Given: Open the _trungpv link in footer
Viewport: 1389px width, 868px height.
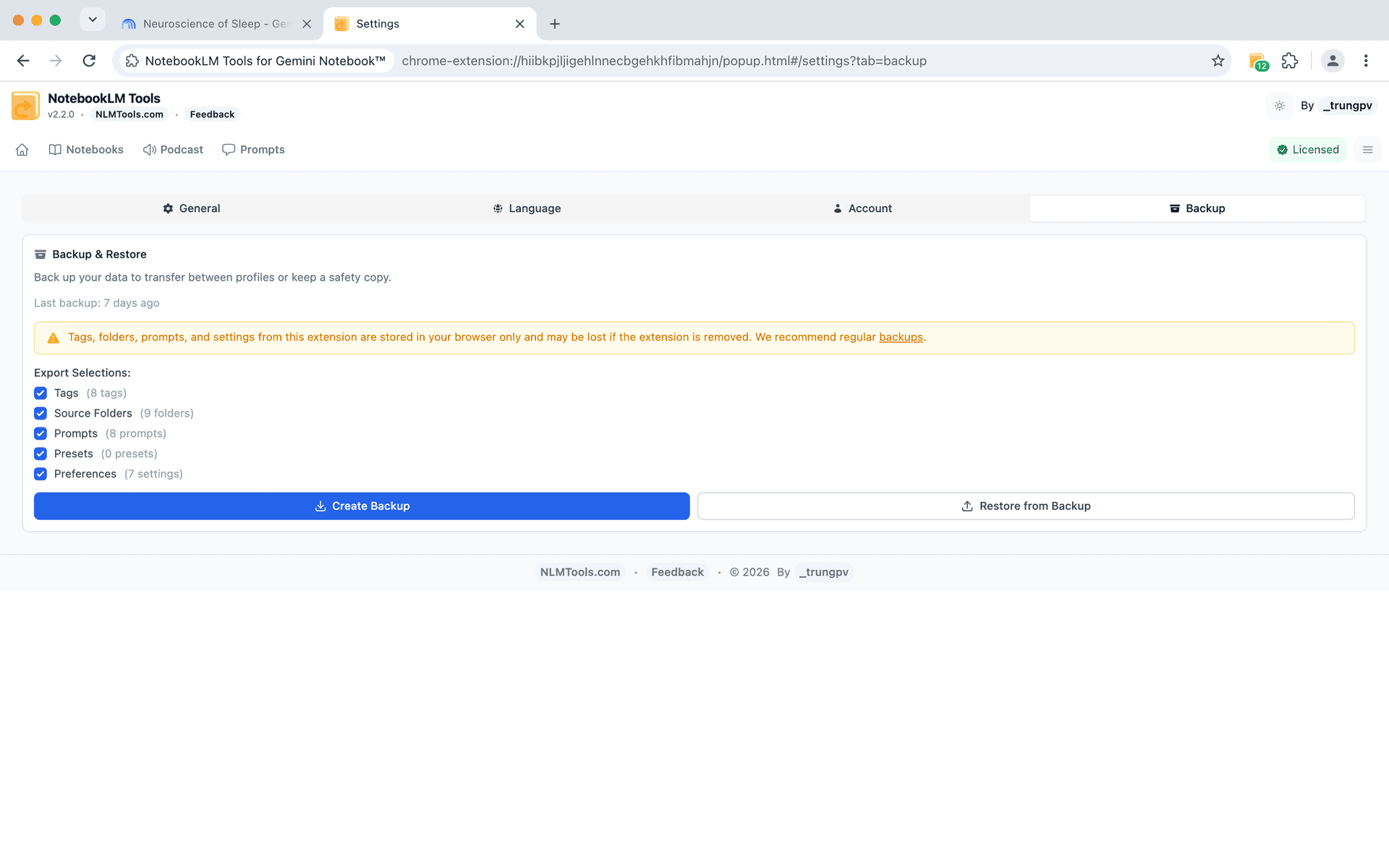Looking at the screenshot, I should [824, 572].
